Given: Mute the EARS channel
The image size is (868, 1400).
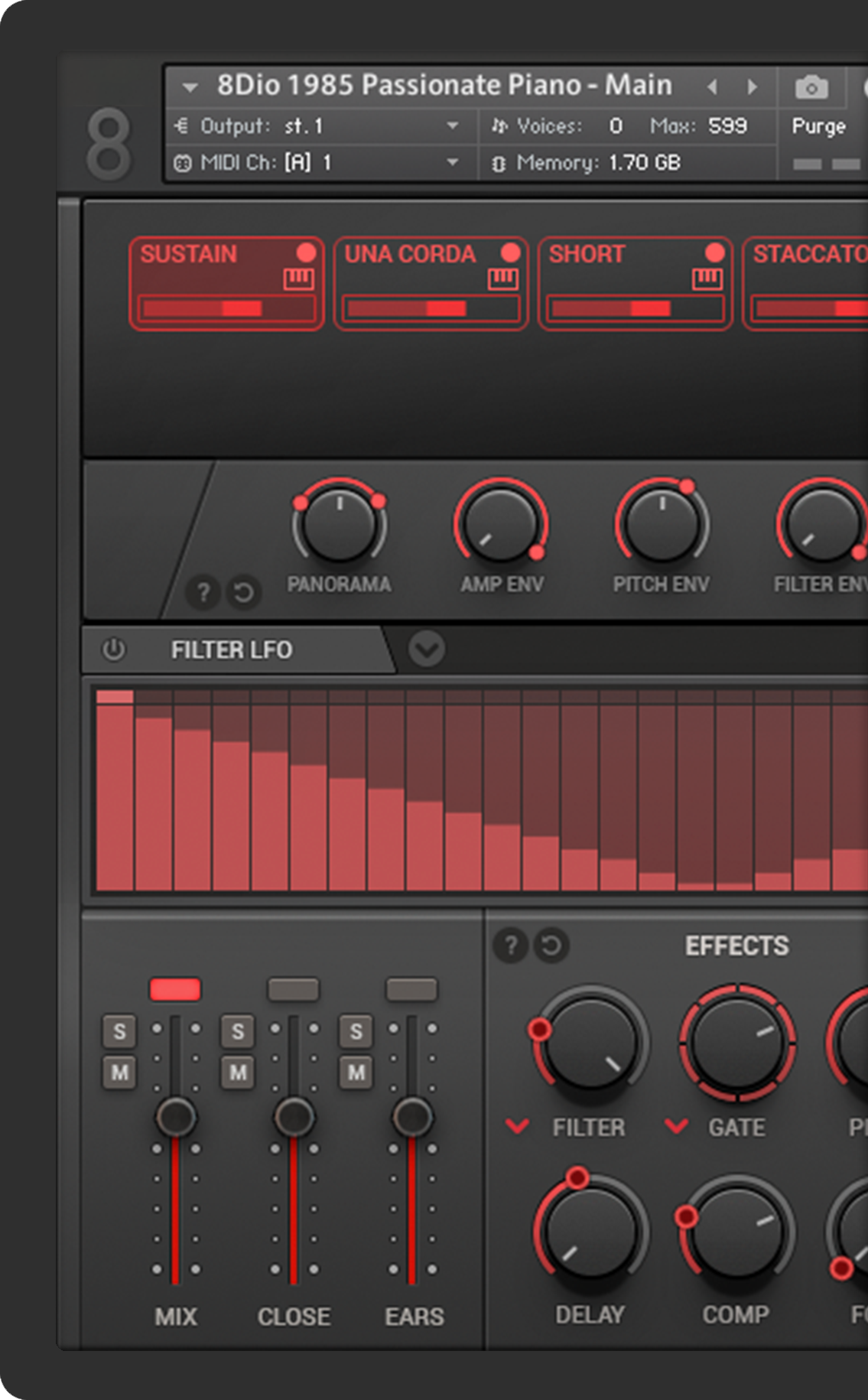Looking at the screenshot, I should [x=356, y=1073].
